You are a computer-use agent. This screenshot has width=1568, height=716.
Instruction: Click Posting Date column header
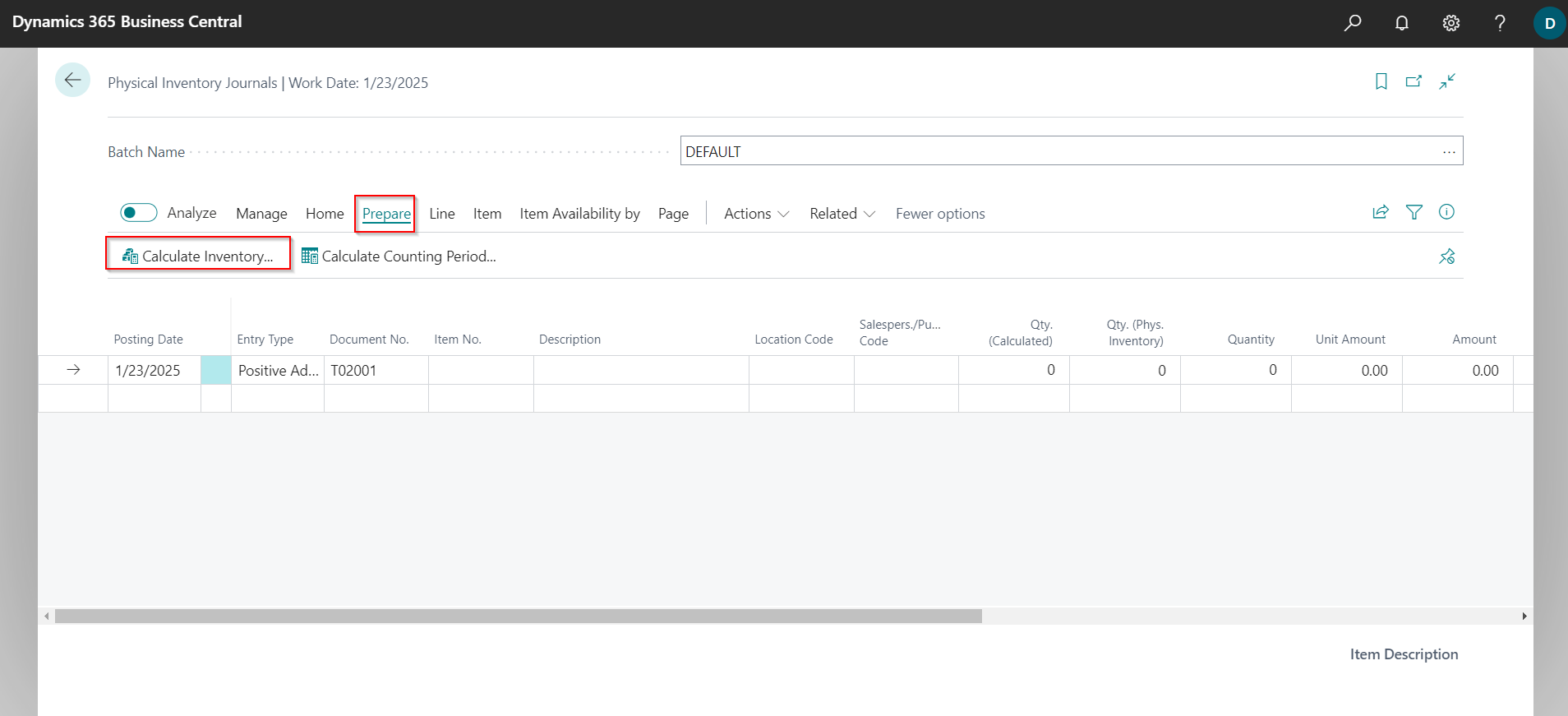tap(148, 340)
